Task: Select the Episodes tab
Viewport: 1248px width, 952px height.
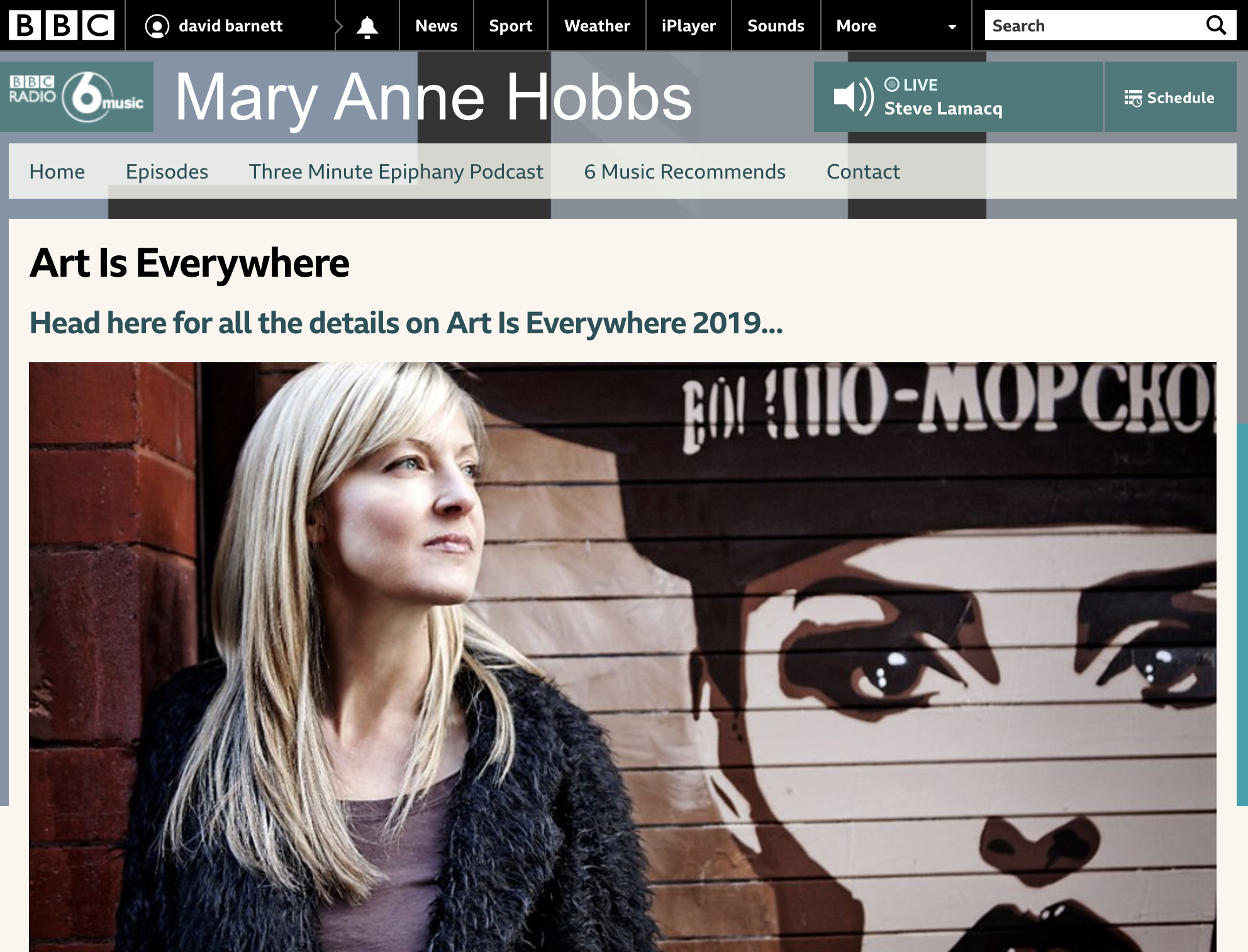Action: (x=167, y=172)
